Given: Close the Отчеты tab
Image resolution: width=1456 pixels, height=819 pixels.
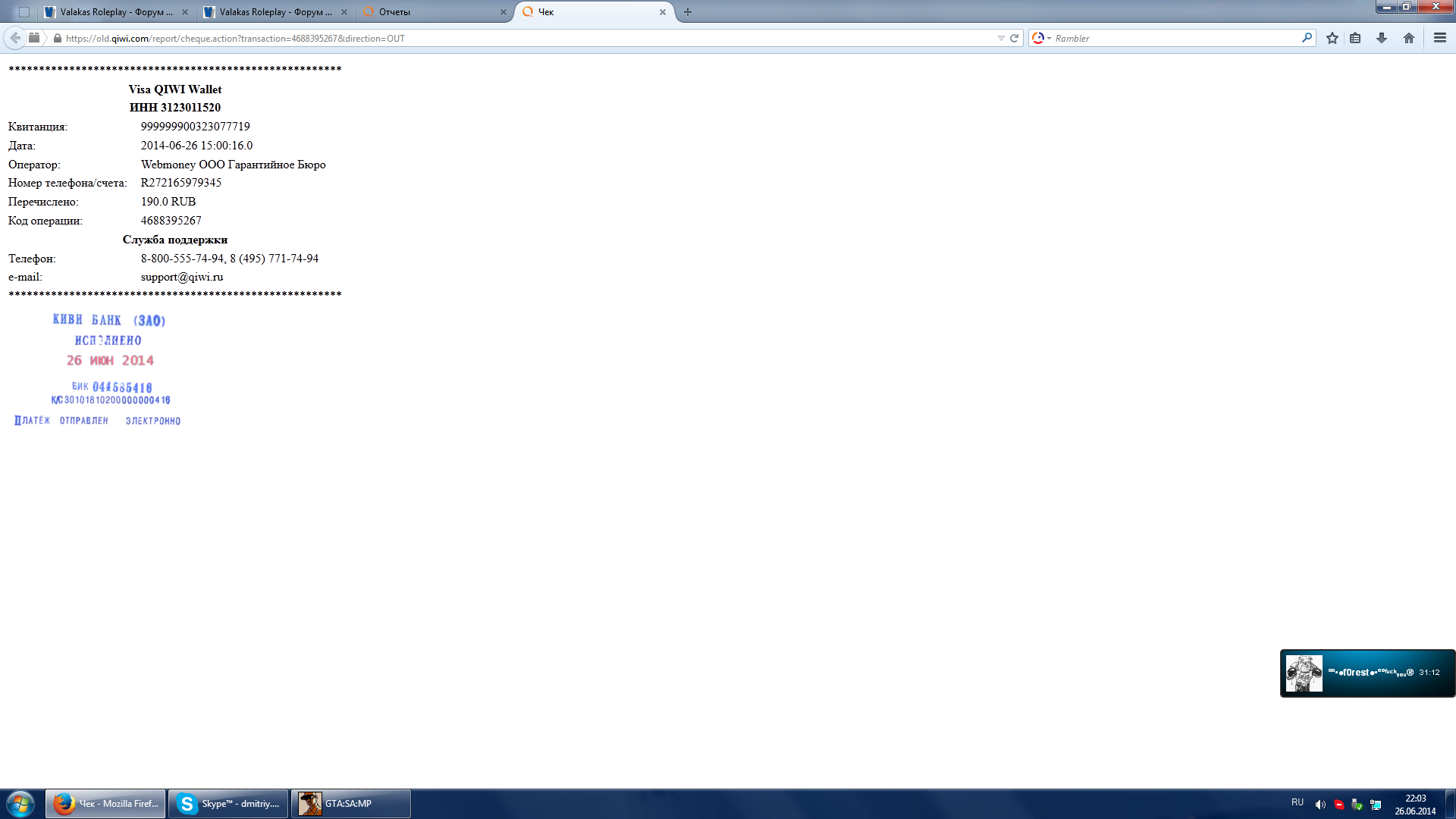Looking at the screenshot, I should (503, 12).
